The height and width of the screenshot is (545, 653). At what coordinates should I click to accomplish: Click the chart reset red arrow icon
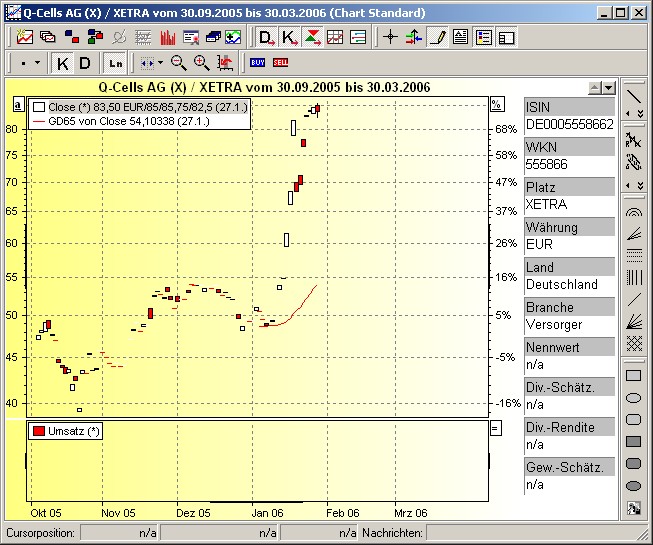(x=225, y=63)
